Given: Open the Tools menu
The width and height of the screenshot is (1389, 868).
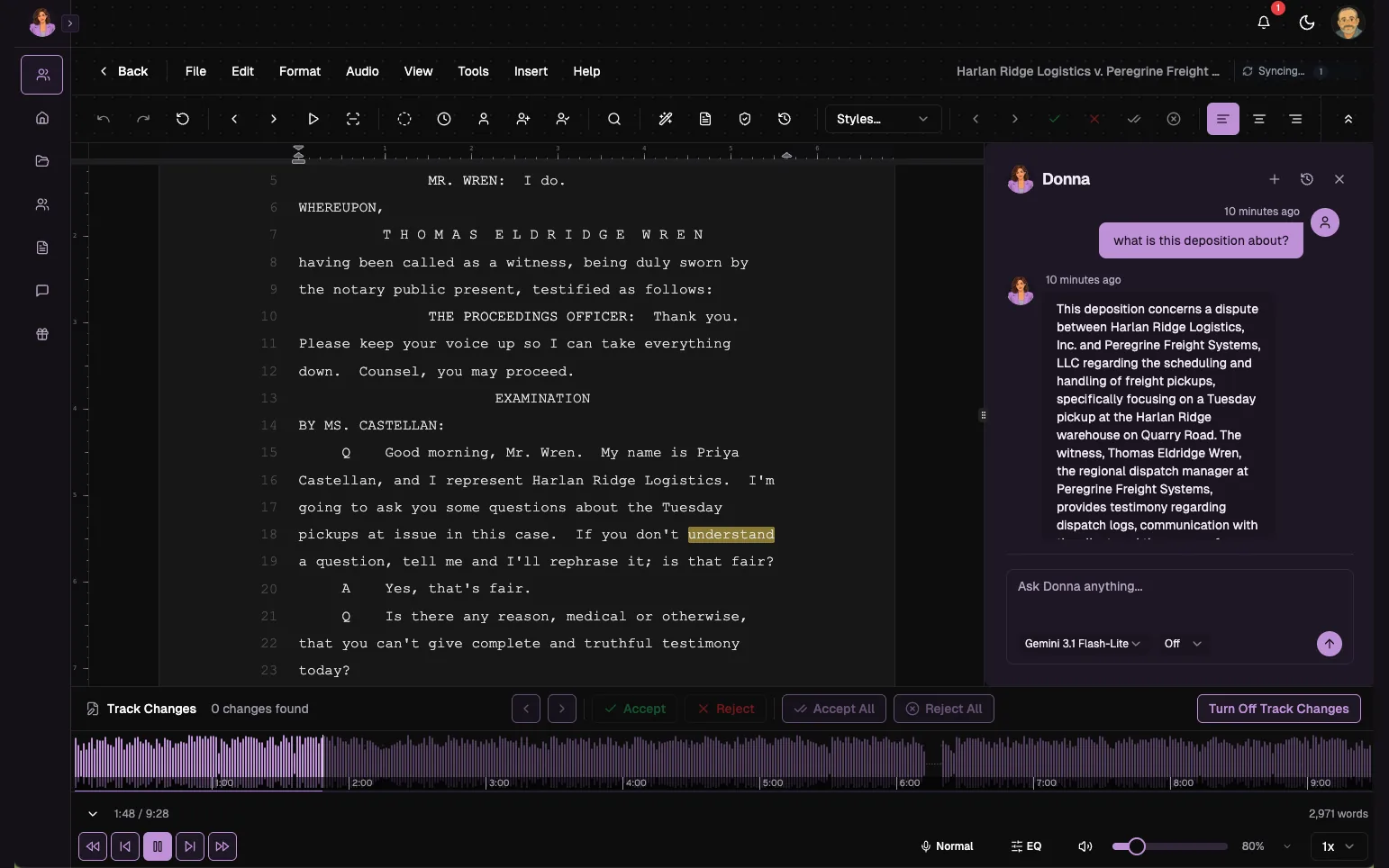Looking at the screenshot, I should pos(473,71).
